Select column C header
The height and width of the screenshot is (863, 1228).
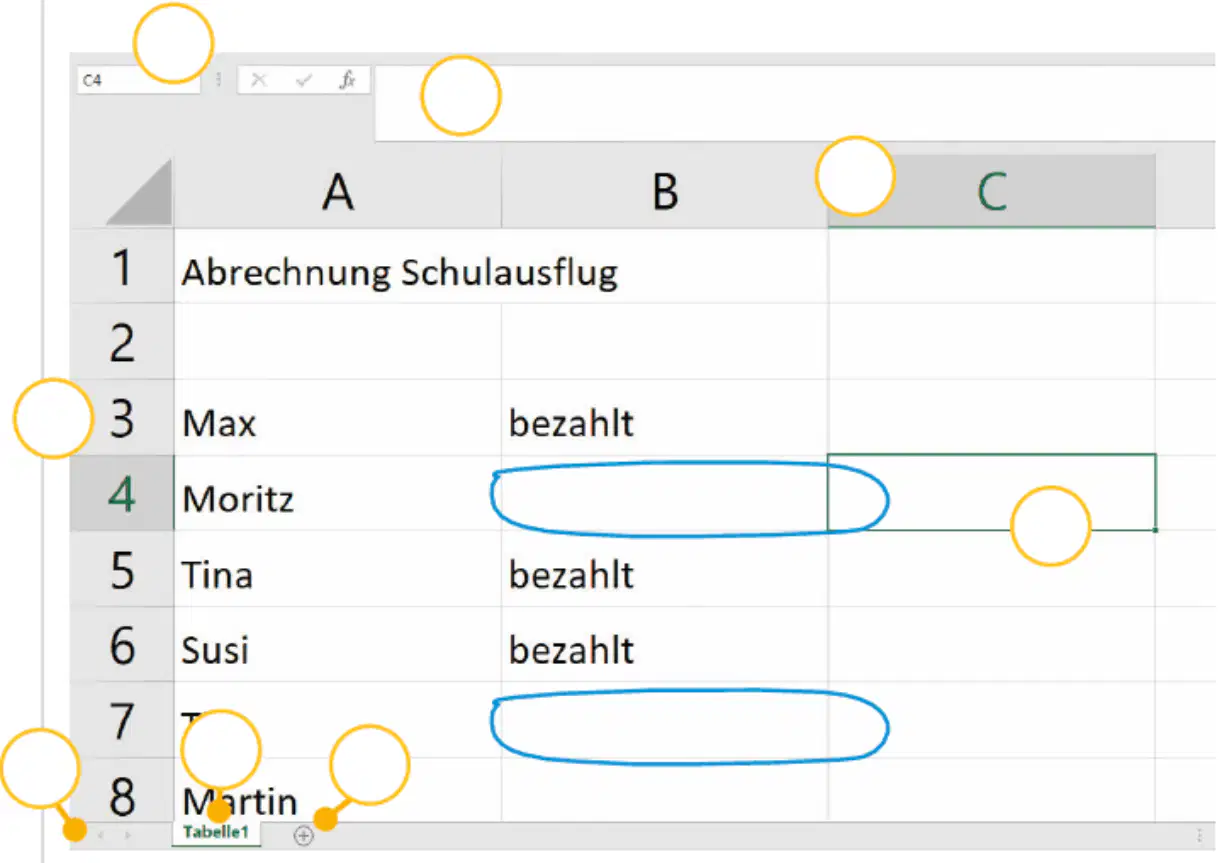click(x=992, y=192)
